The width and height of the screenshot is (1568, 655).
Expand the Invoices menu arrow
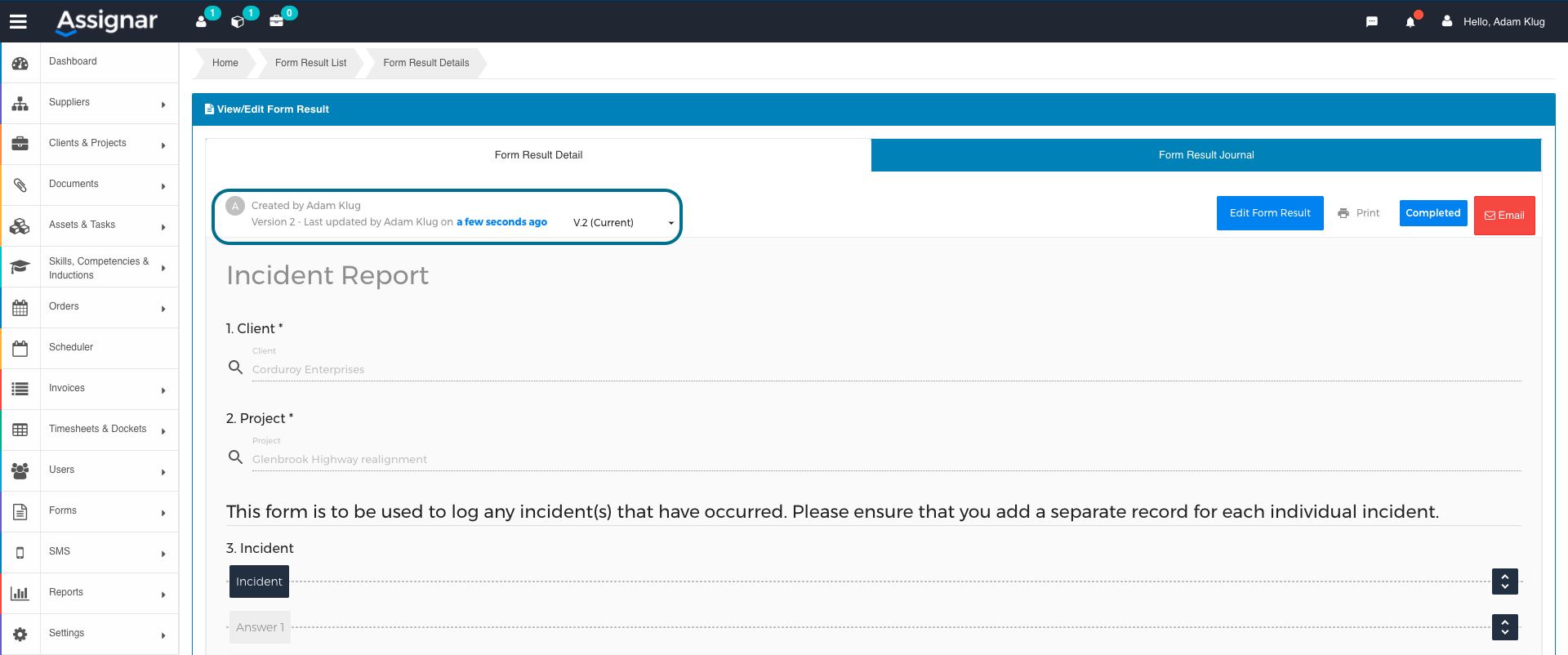[163, 390]
